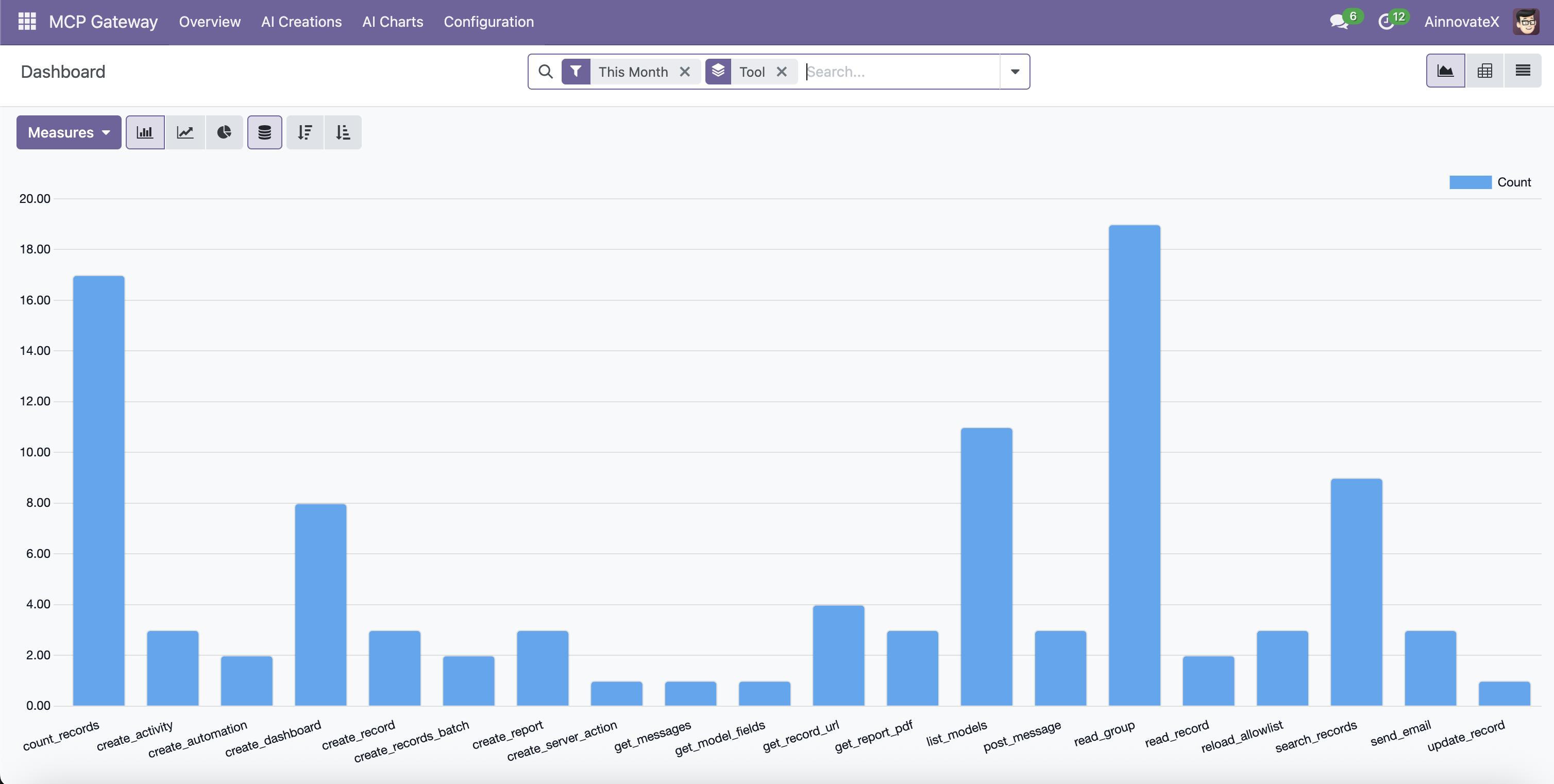This screenshot has width=1554, height=784.
Task: Click inside the search input field
Action: 893,71
